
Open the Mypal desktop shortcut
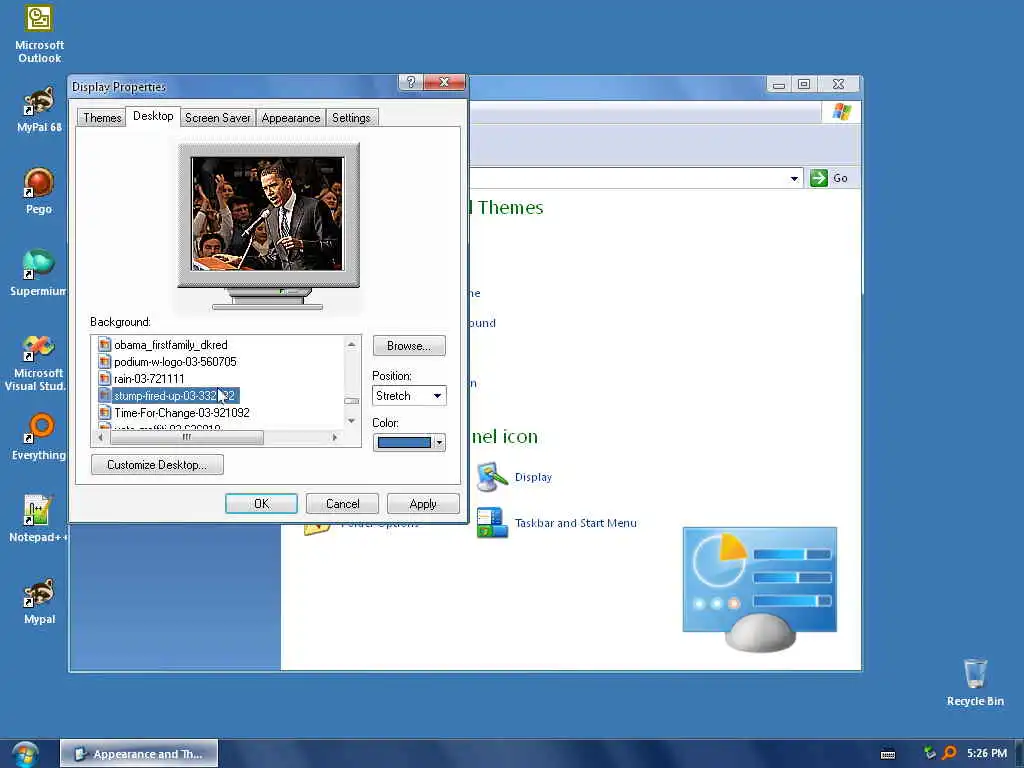click(39, 601)
